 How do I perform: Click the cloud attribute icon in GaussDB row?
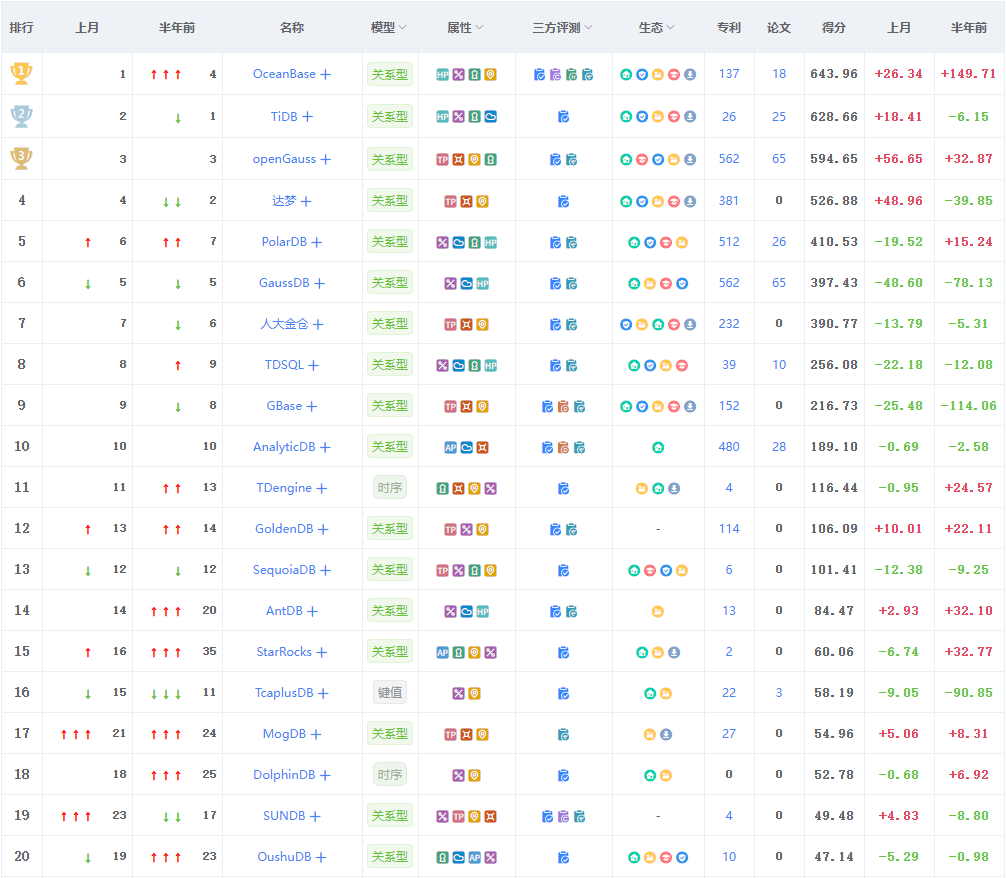click(x=466, y=283)
